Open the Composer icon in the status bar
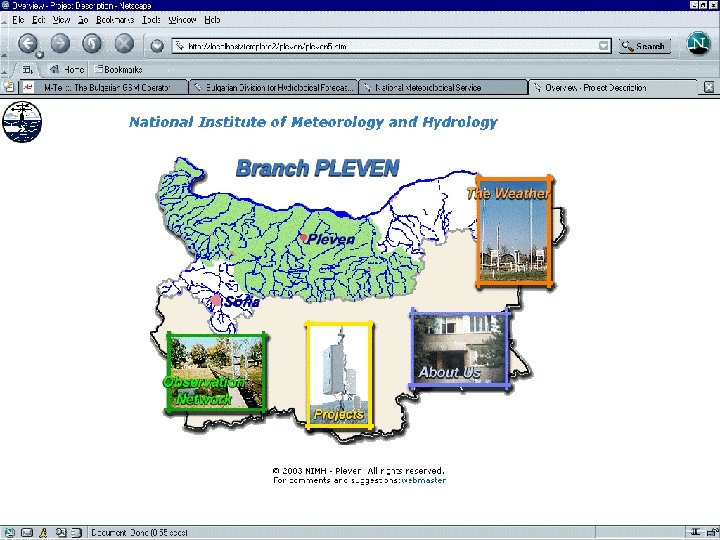 pos(61,533)
